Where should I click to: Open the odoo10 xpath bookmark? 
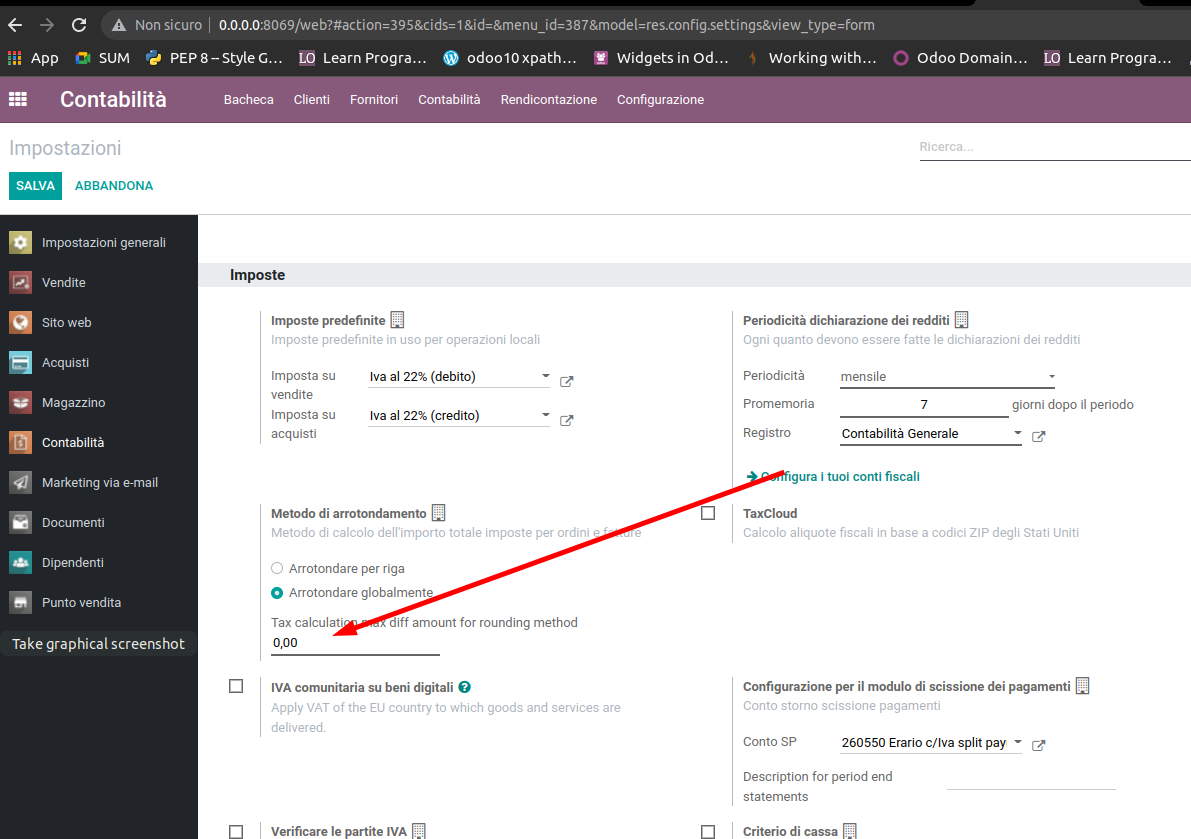pyautogui.click(x=510, y=58)
